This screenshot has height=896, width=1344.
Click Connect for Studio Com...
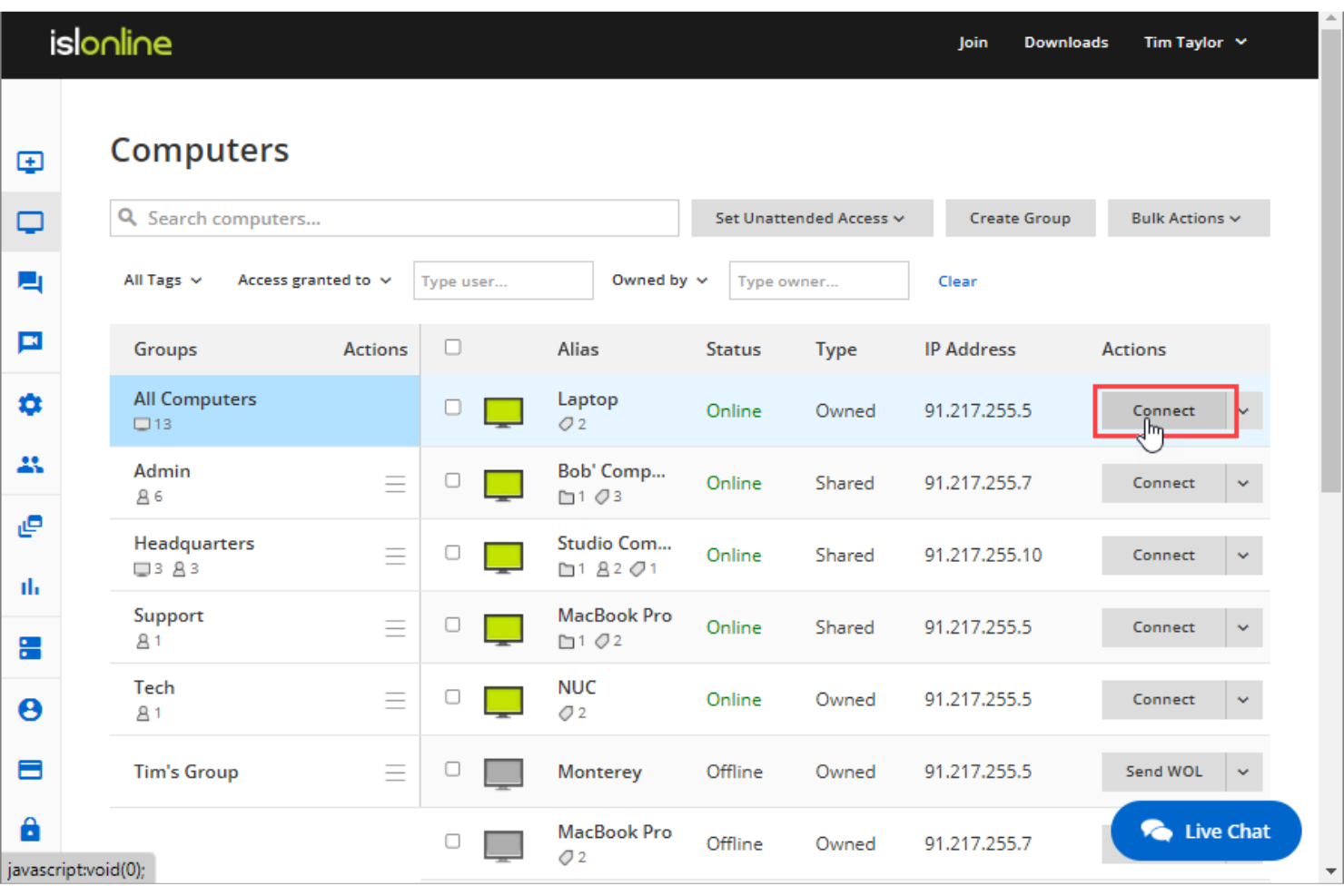(1163, 556)
